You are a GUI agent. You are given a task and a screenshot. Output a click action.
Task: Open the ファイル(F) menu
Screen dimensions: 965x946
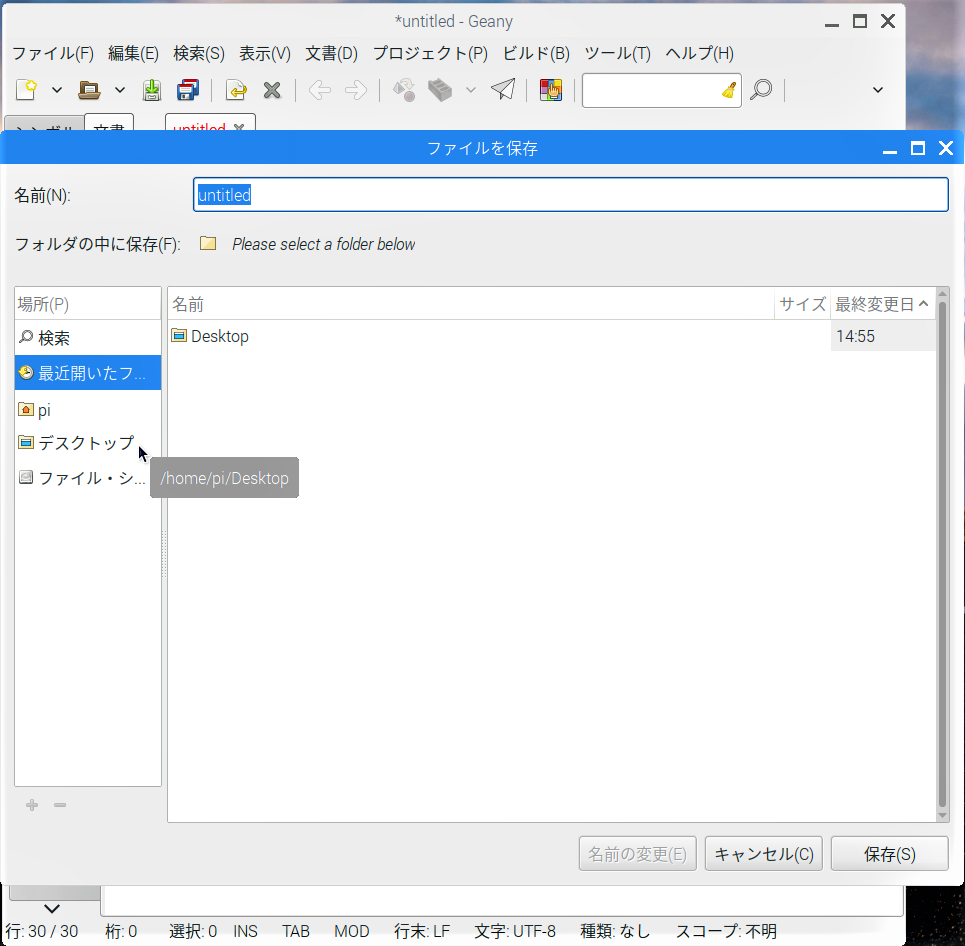pyautogui.click(x=53, y=54)
